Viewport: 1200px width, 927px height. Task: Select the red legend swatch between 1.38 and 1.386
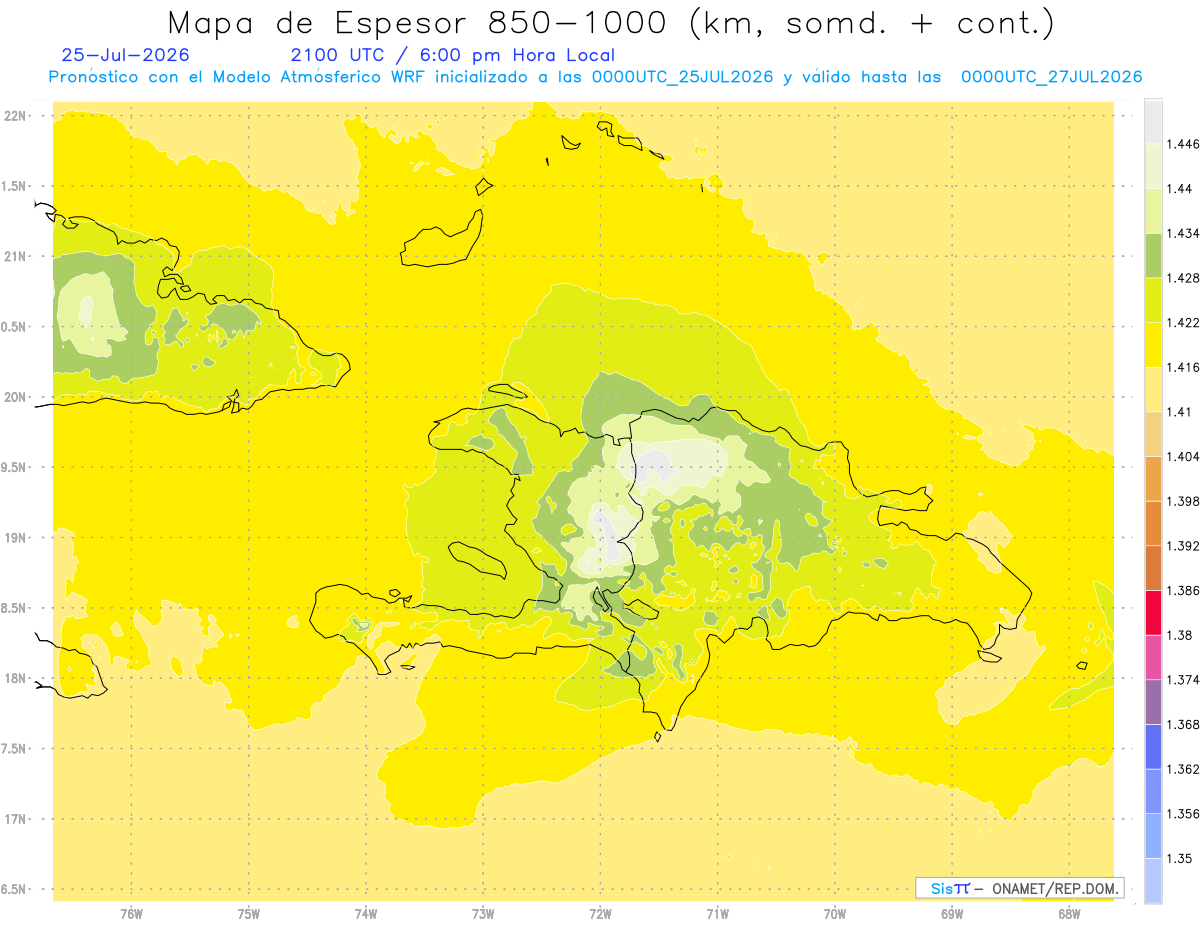pos(1153,612)
